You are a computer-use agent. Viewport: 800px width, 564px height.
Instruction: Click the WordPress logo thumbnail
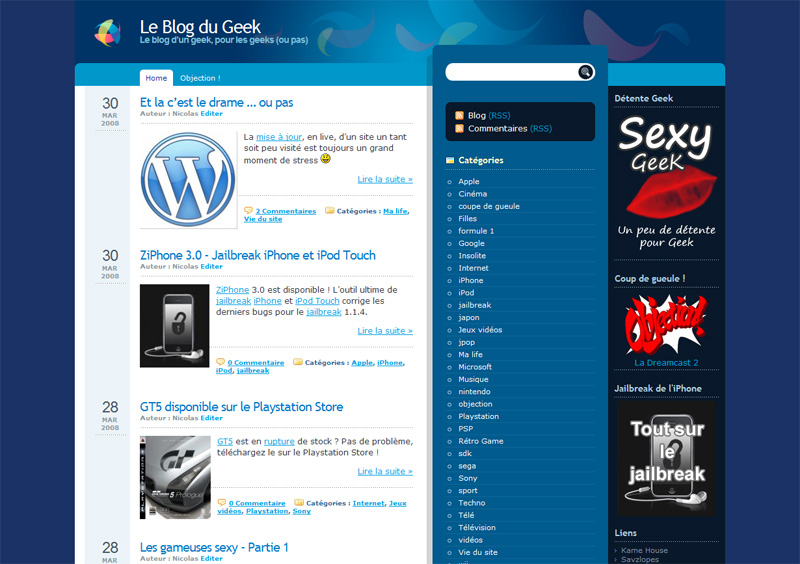[x=188, y=179]
